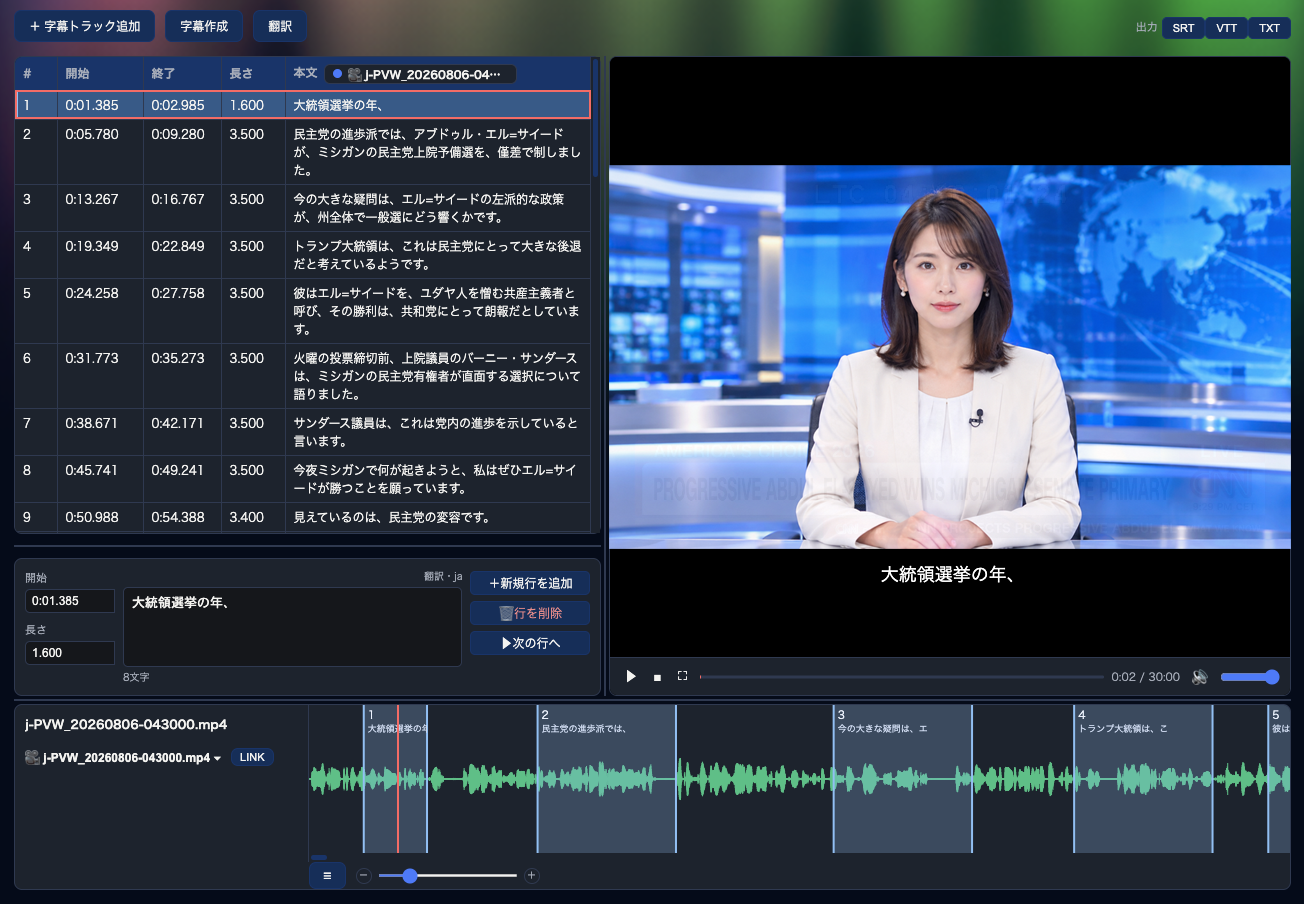Click the LINK button beside the track
The width and height of the screenshot is (1304, 904).
click(x=252, y=757)
